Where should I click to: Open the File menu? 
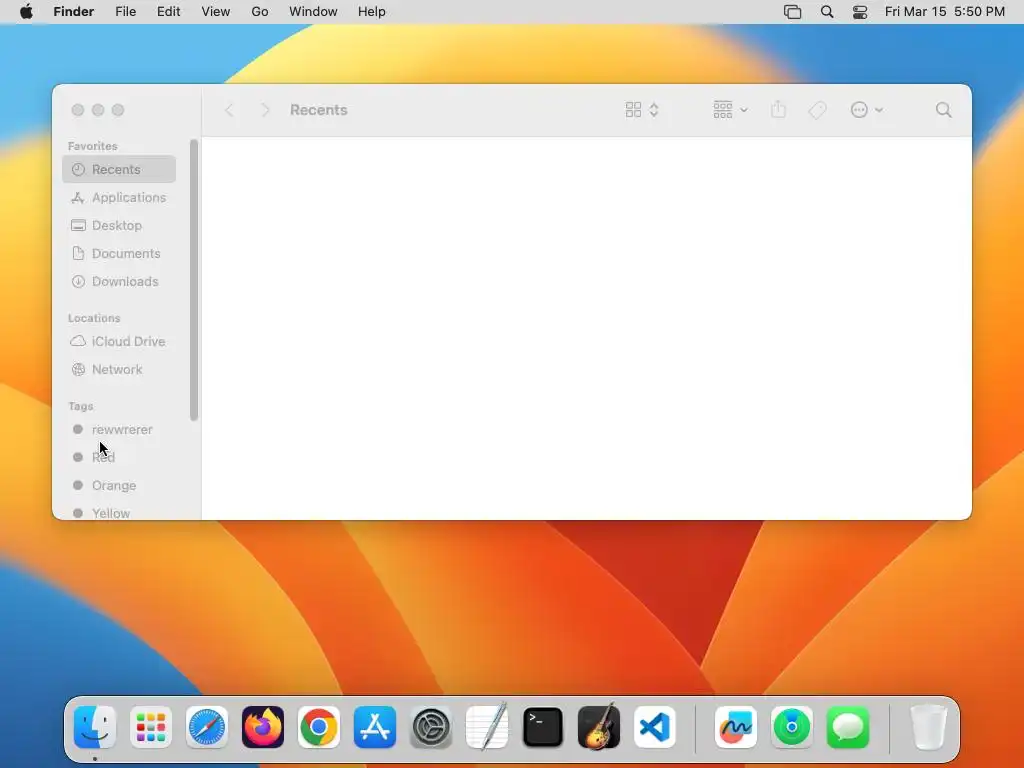pos(125,12)
